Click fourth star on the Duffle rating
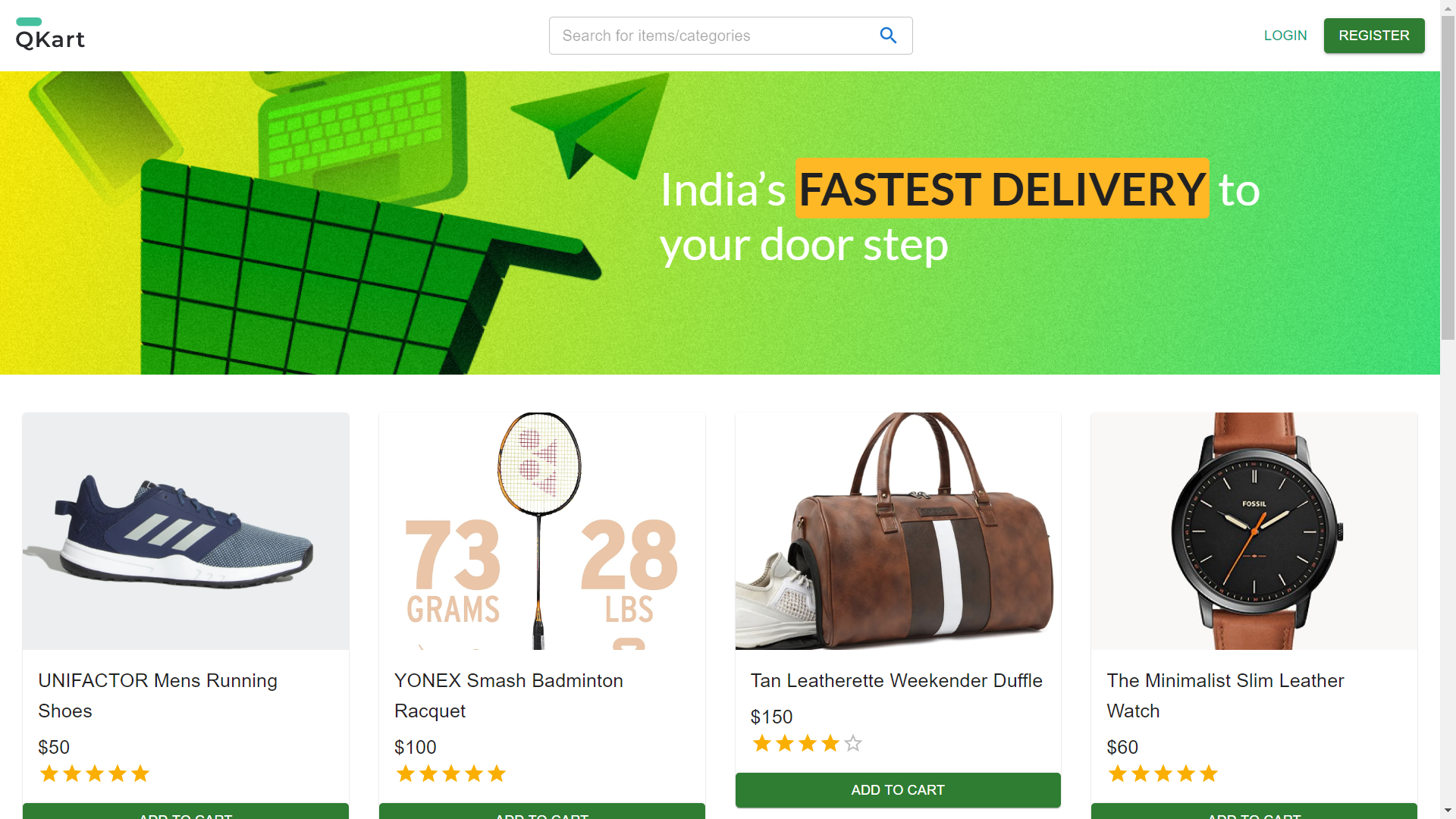The width and height of the screenshot is (1456, 819). click(830, 743)
